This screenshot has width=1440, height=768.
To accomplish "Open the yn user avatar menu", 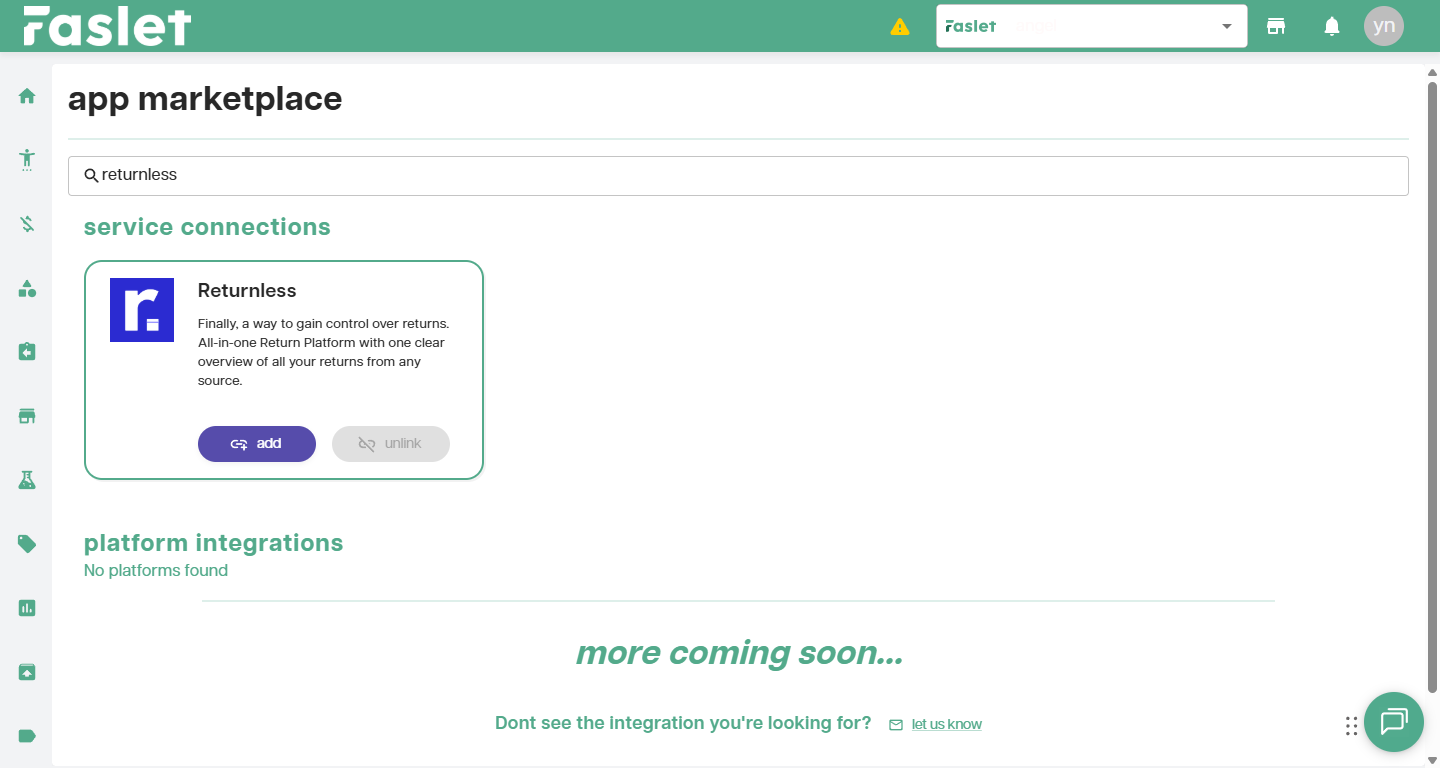I will point(1384,26).
